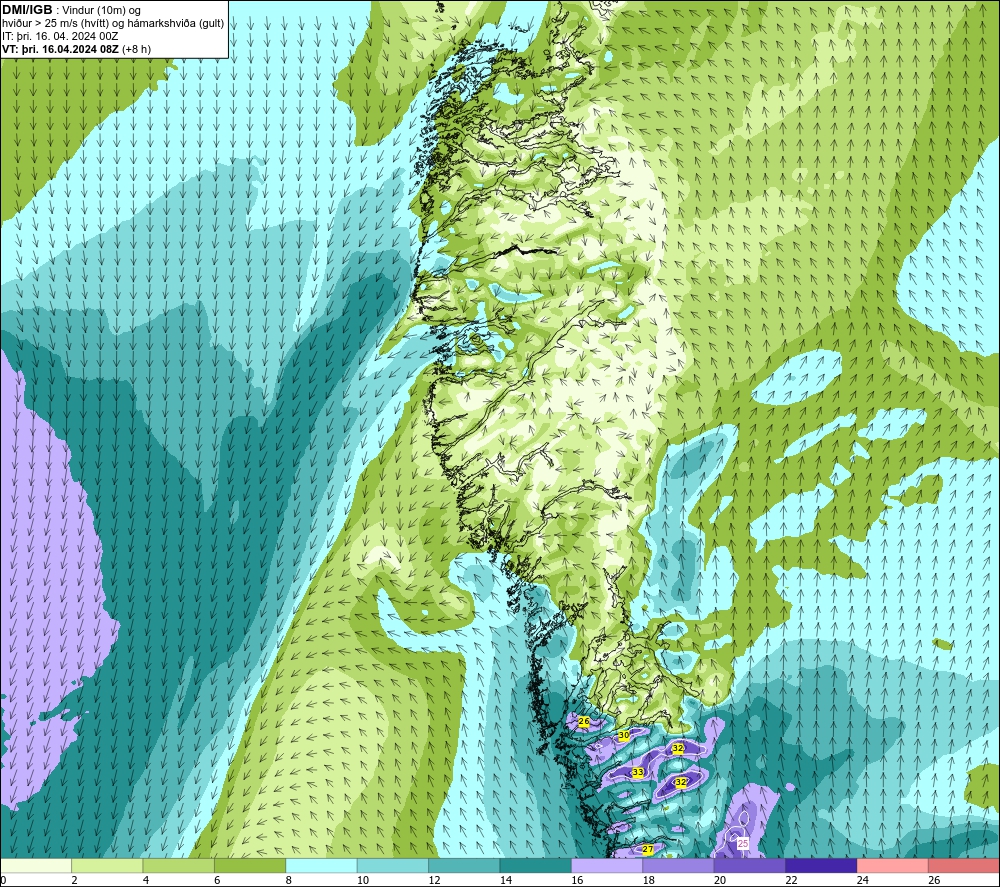Select the 24–26 m/s pink swatch
The image size is (1000, 887).
click(893, 865)
